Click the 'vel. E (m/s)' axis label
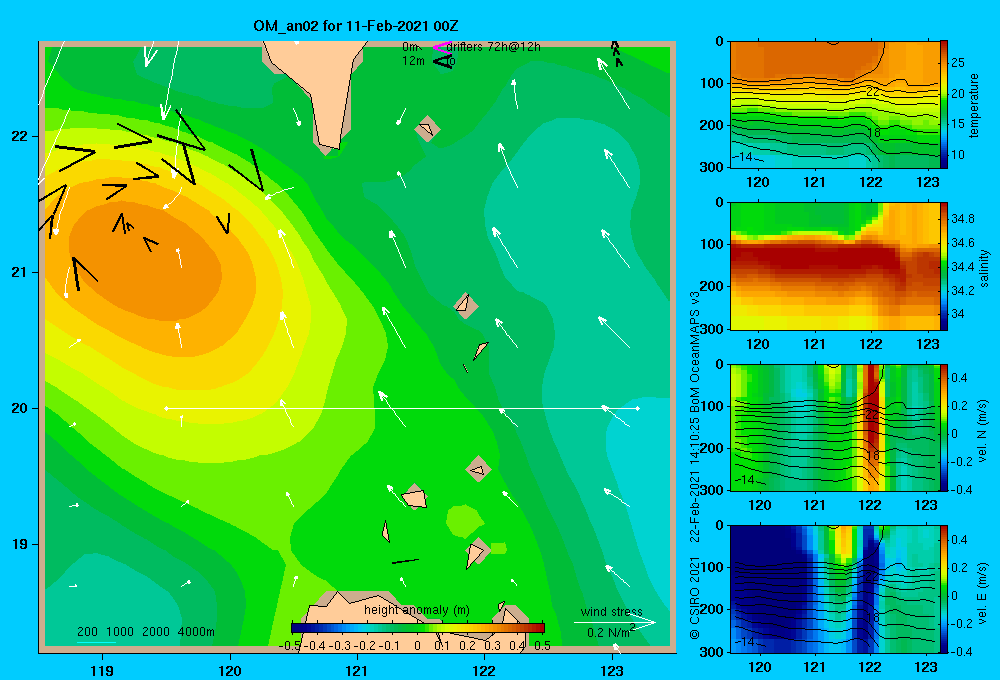This screenshot has width=1000, height=680. 983,592
